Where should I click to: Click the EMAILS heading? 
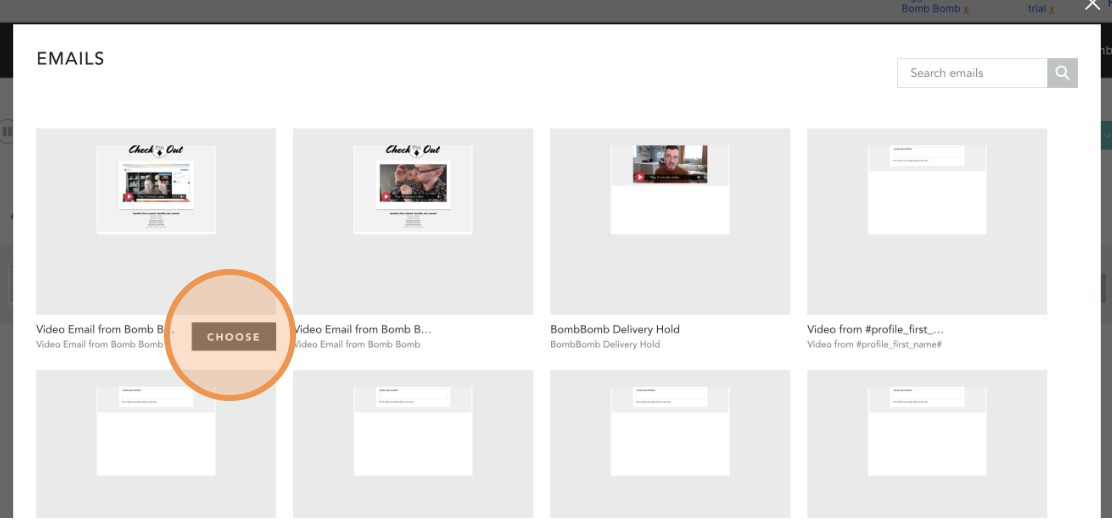(x=70, y=59)
